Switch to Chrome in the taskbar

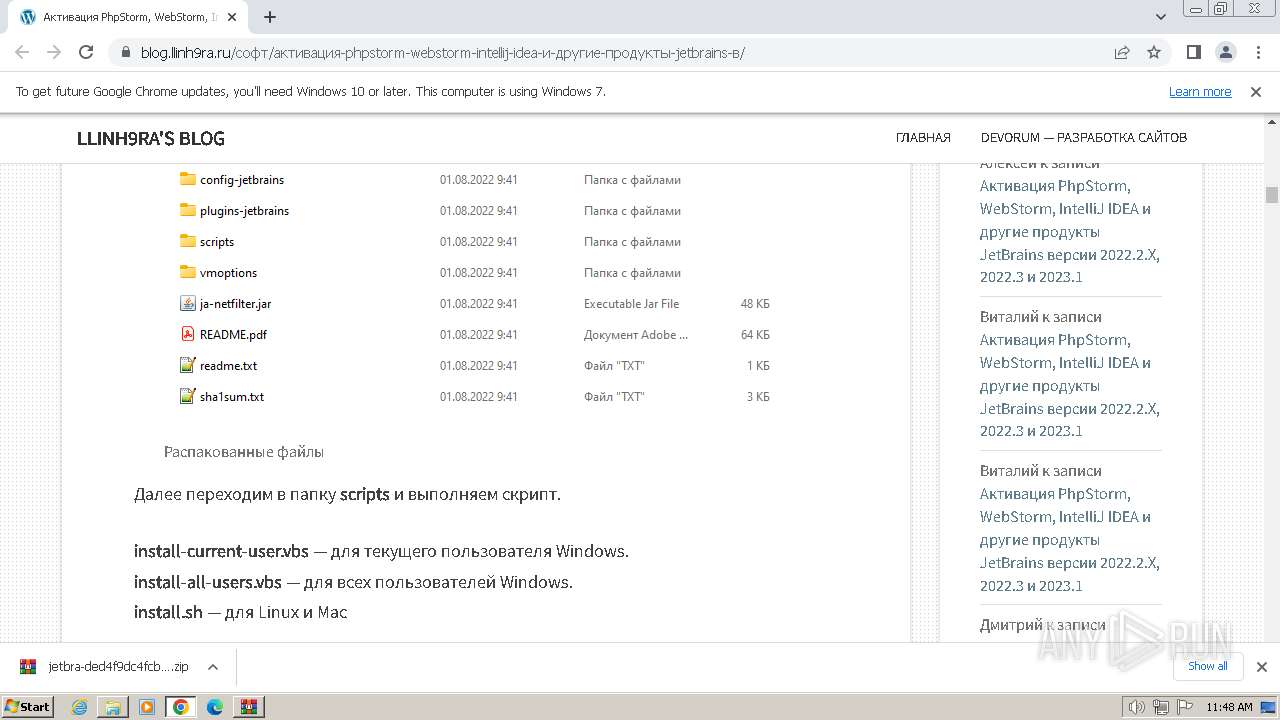click(181, 707)
